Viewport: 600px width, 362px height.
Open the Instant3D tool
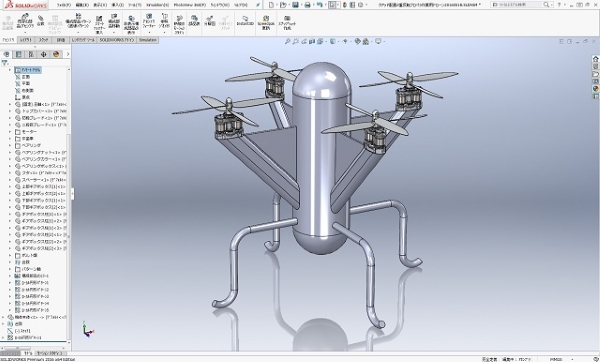(245, 20)
